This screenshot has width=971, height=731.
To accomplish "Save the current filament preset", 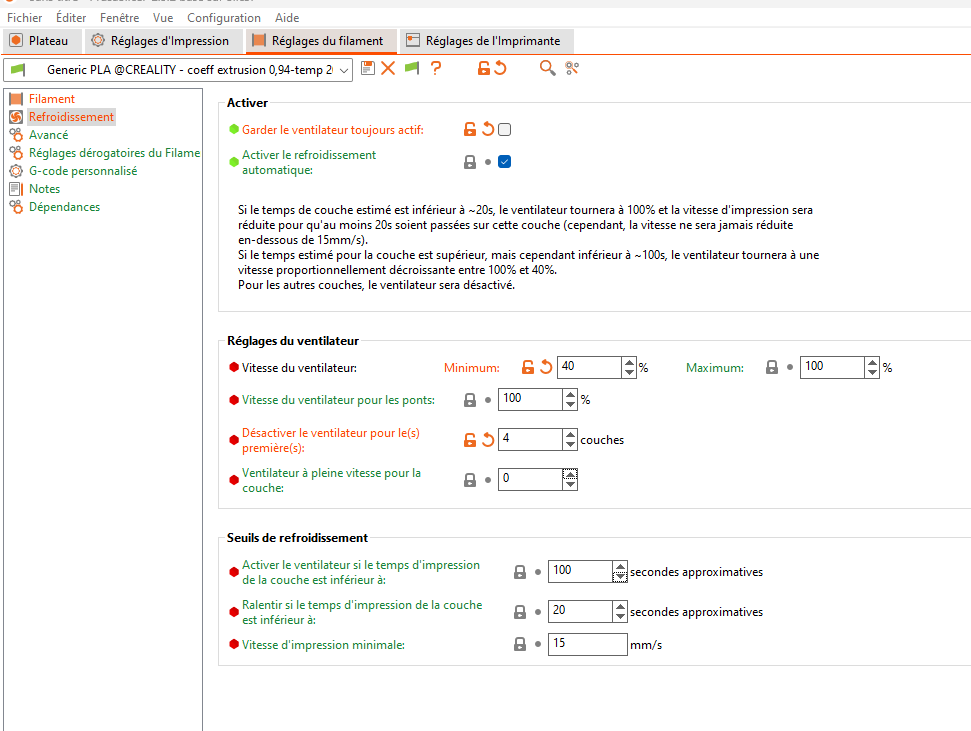I will (368, 68).
